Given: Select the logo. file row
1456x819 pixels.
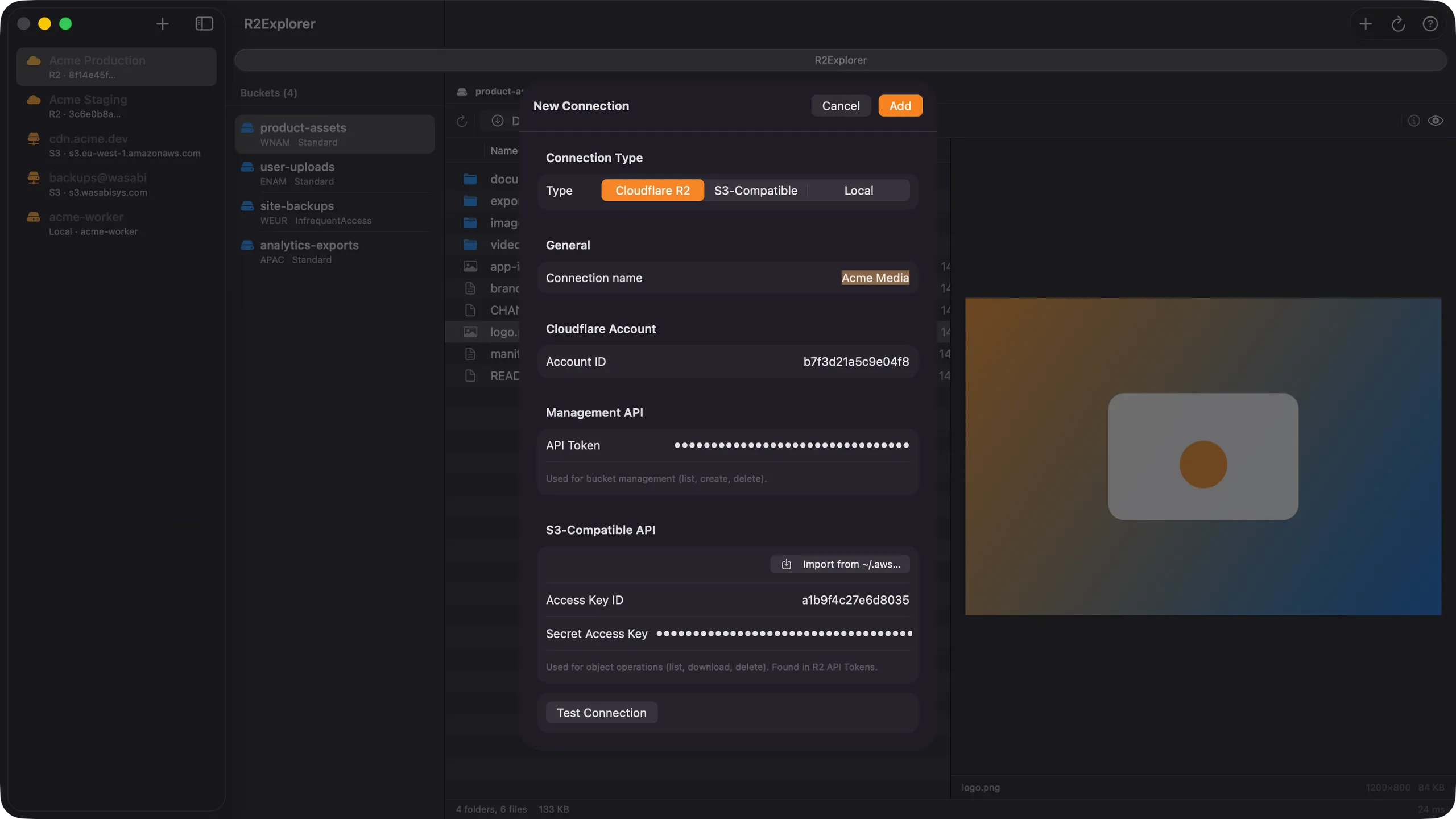Looking at the screenshot, I should coord(482,332).
